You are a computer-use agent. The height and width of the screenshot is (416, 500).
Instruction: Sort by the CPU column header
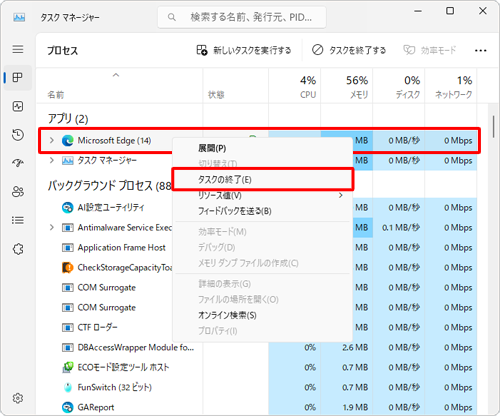click(x=295, y=87)
